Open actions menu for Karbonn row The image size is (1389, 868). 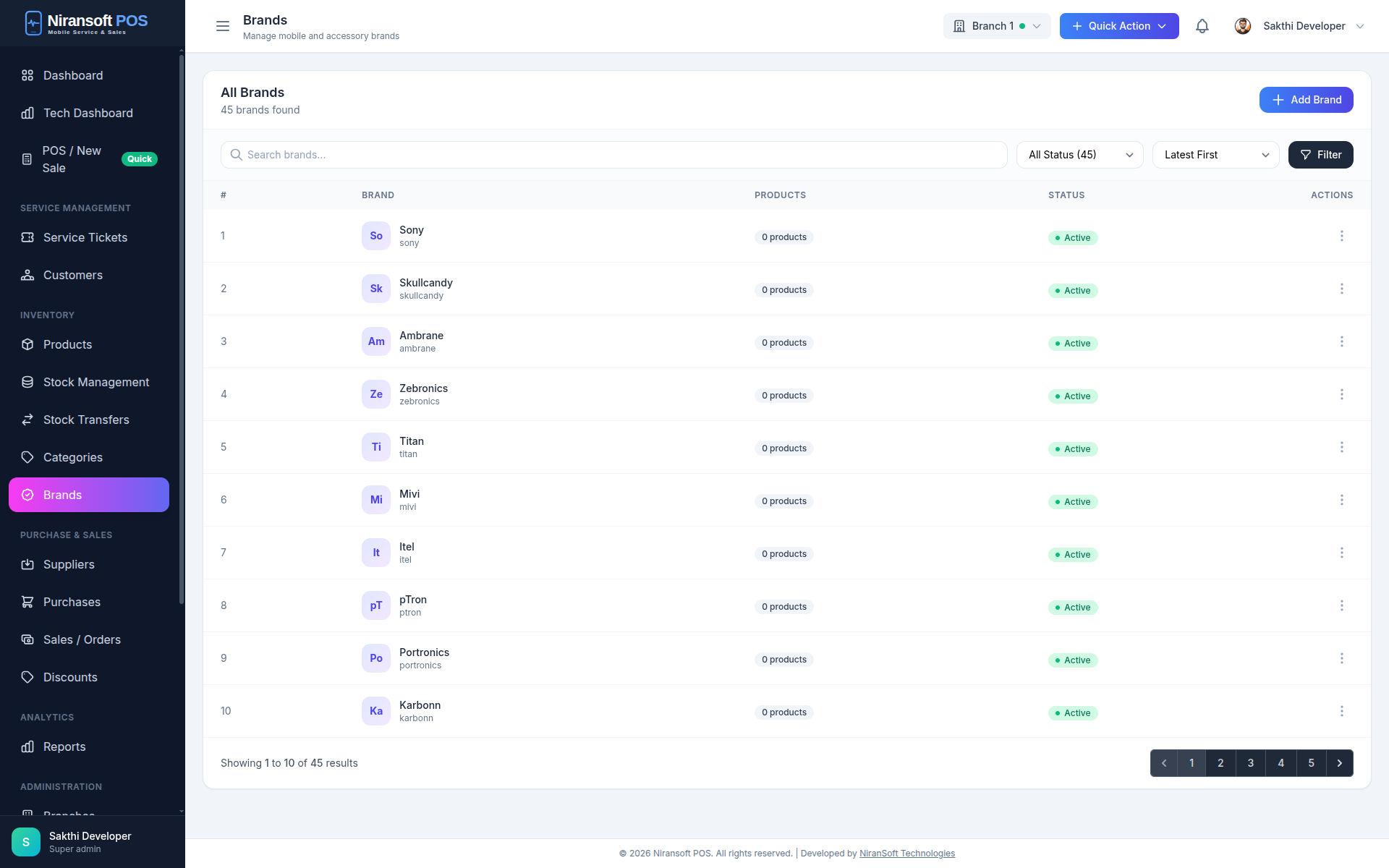(1341, 711)
